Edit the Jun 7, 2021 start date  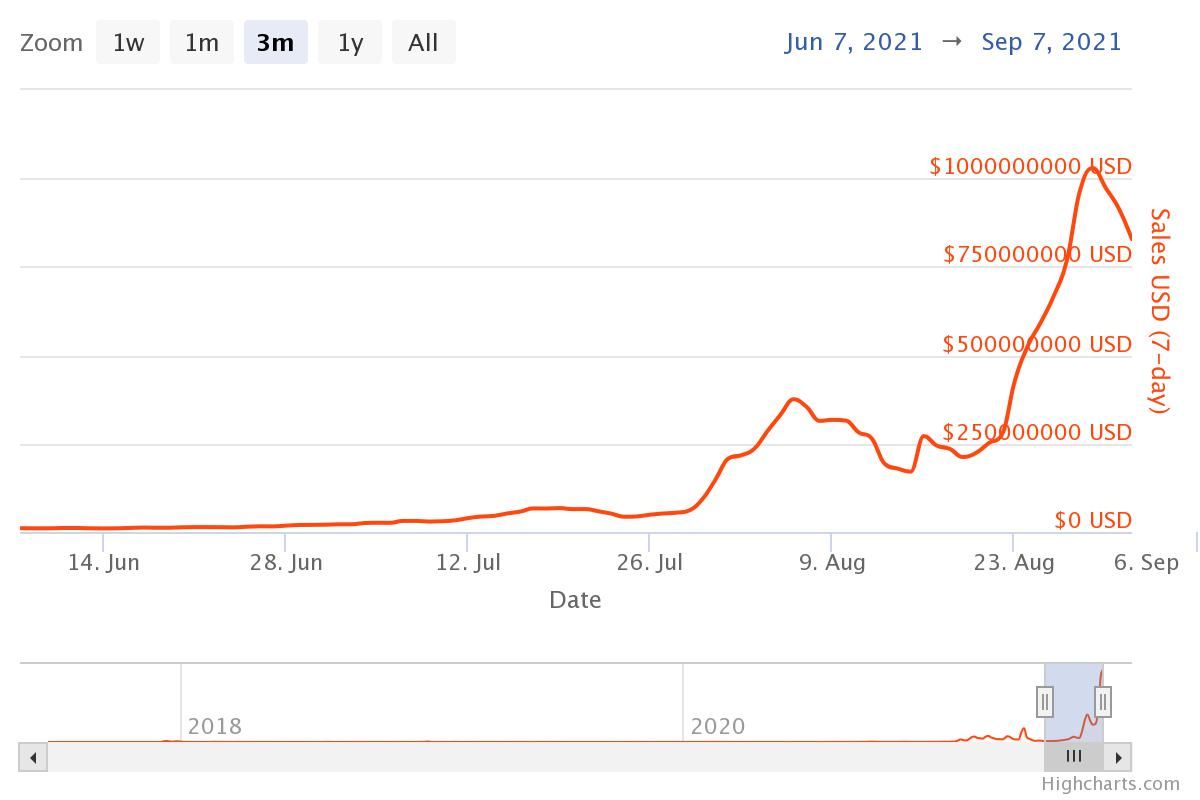point(854,42)
